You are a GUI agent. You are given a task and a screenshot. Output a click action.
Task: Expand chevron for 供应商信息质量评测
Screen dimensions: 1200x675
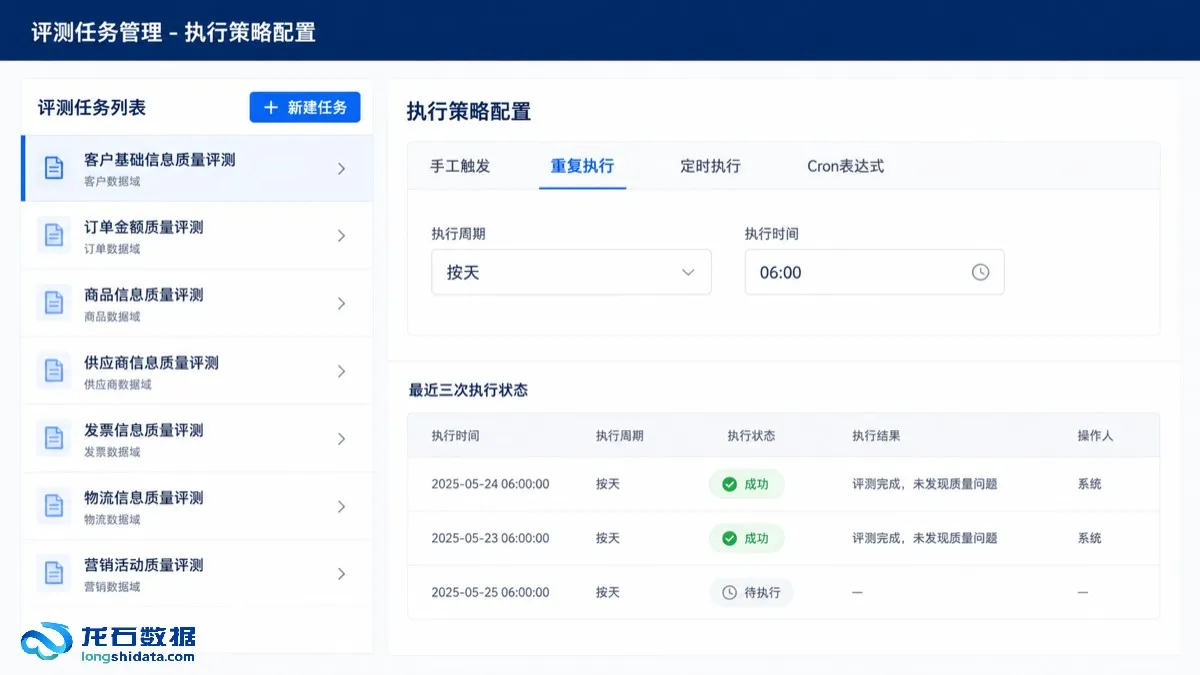[x=341, y=371]
